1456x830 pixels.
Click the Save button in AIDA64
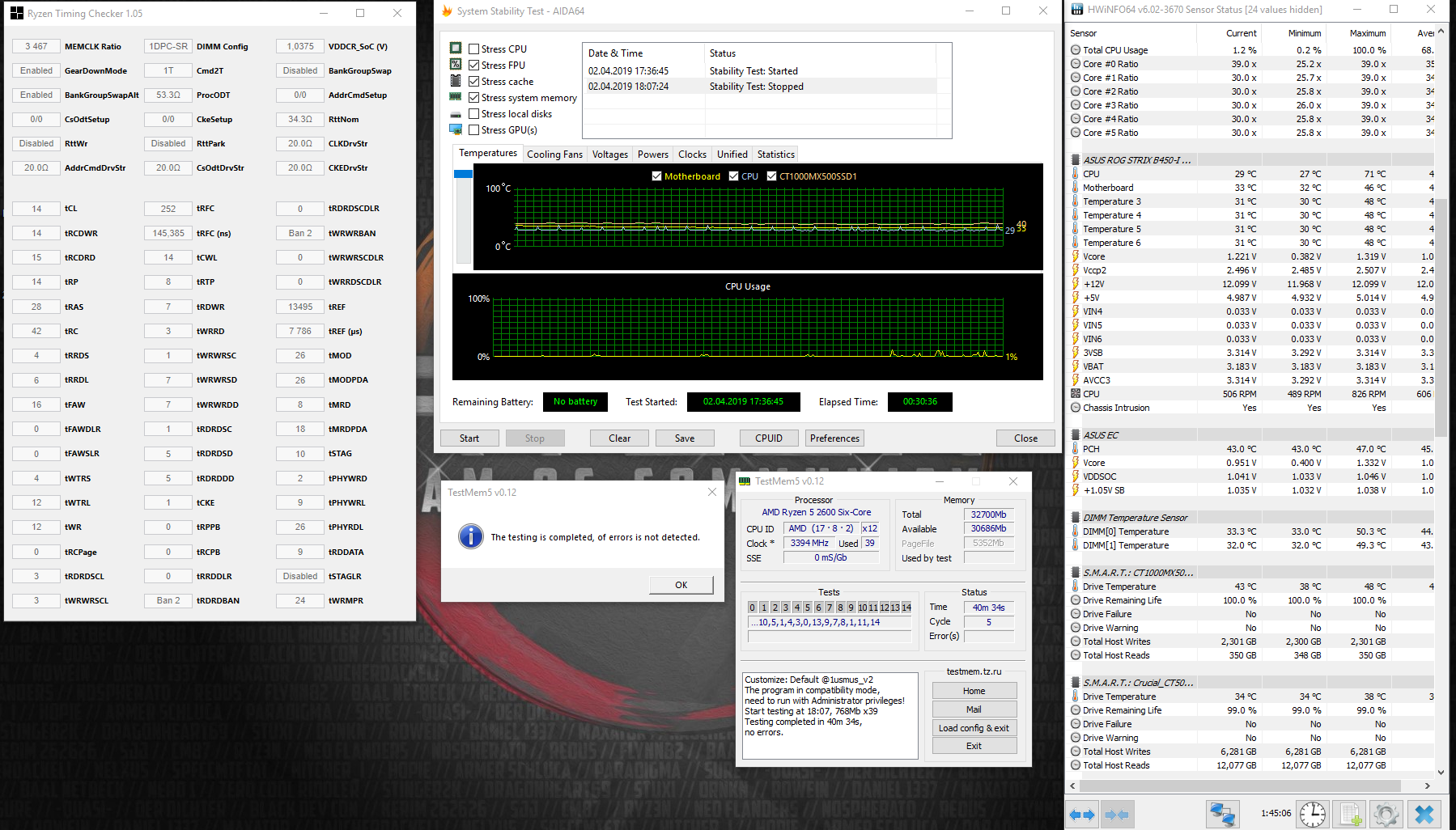point(685,438)
